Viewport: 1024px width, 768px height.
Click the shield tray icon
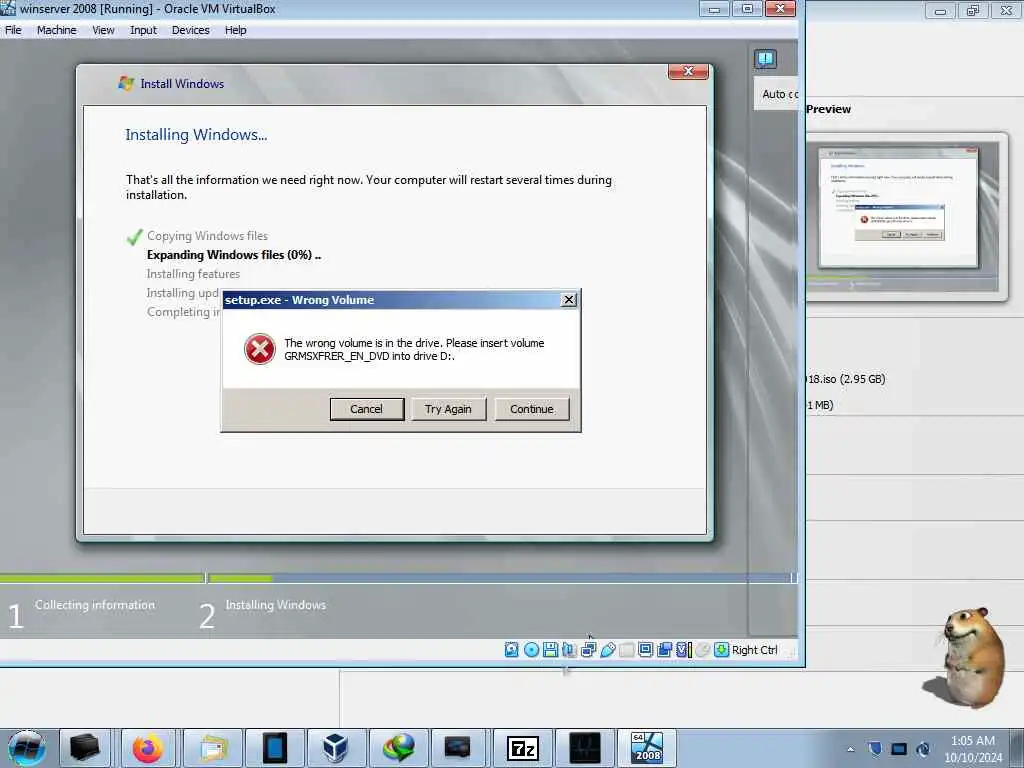pyautogui.click(x=874, y=749)
